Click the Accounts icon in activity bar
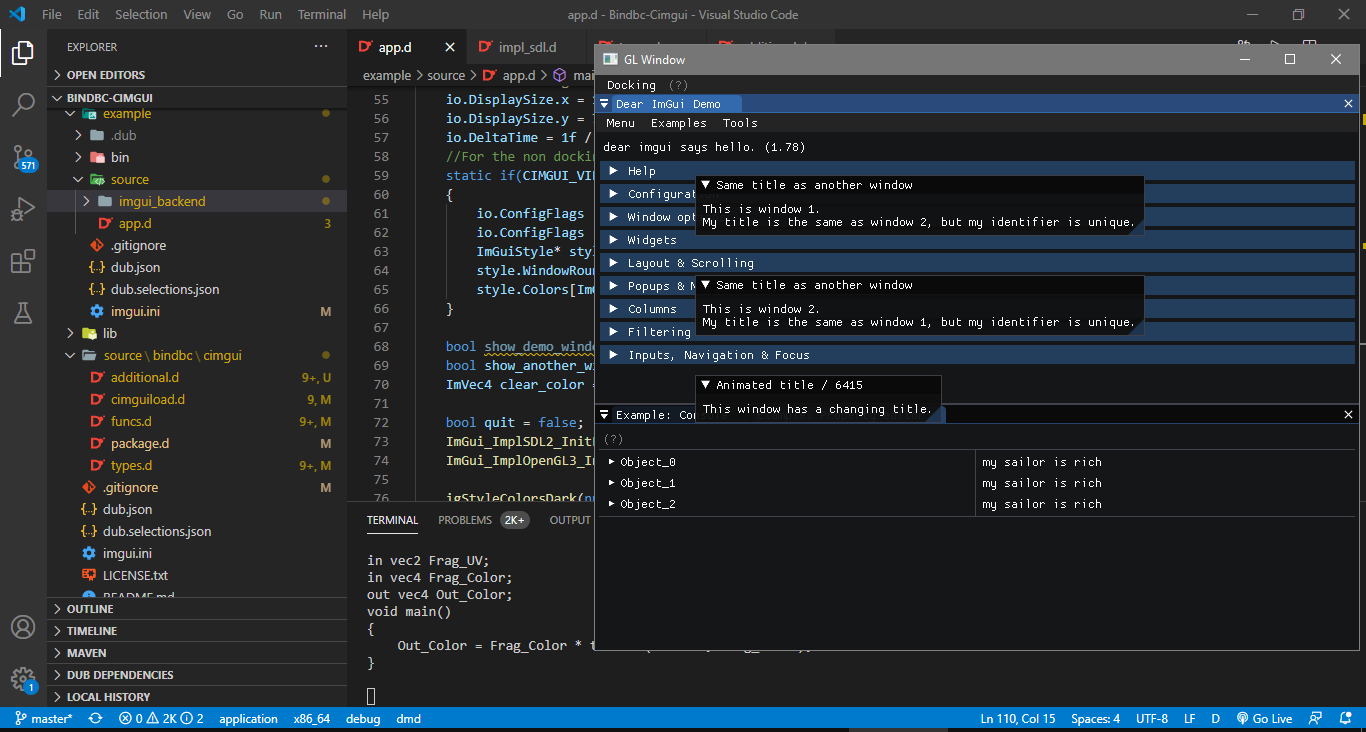Screen dimensions: 1366x732 tap(23, 627)
